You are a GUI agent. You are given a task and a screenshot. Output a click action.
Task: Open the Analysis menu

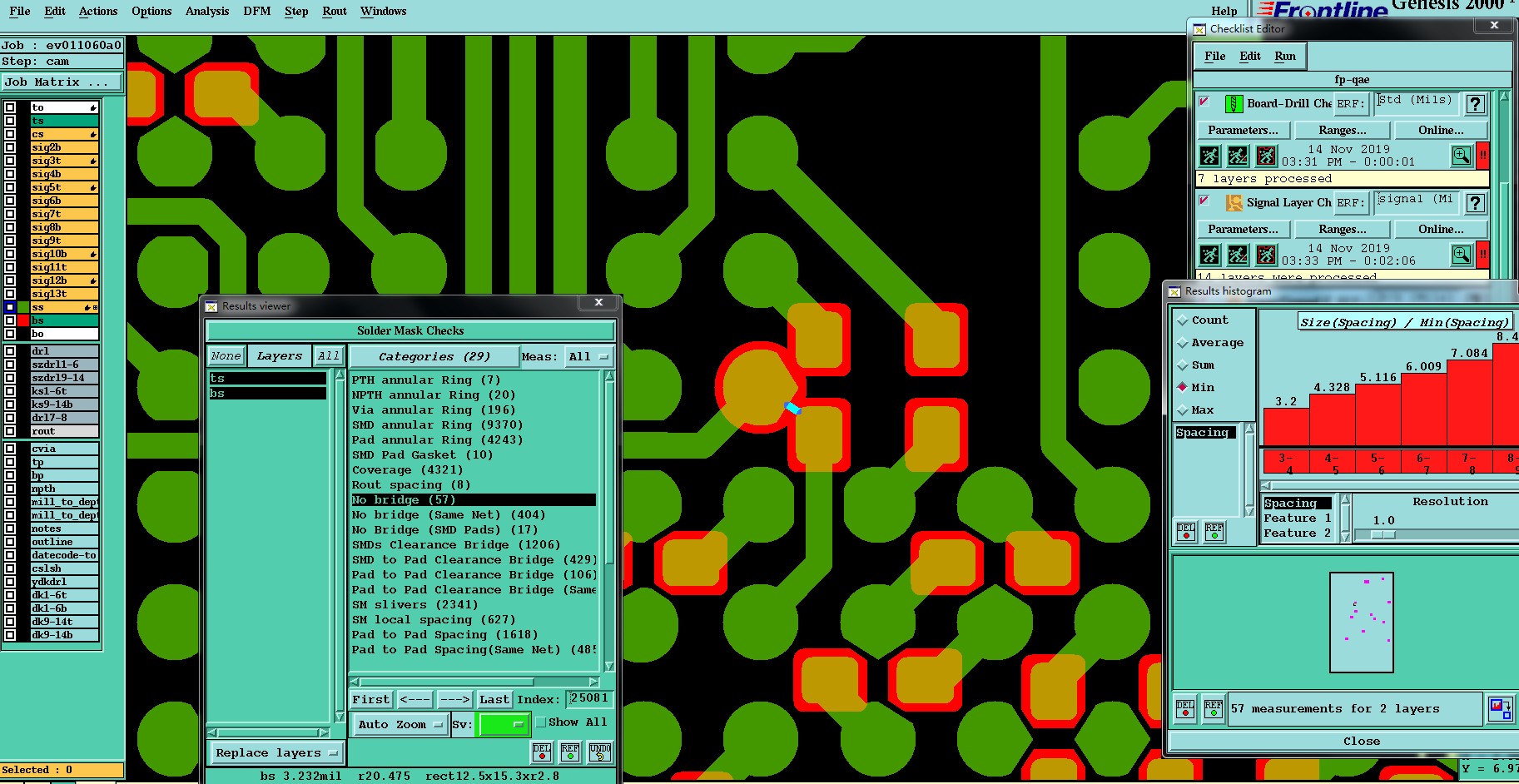click(207, 11)
